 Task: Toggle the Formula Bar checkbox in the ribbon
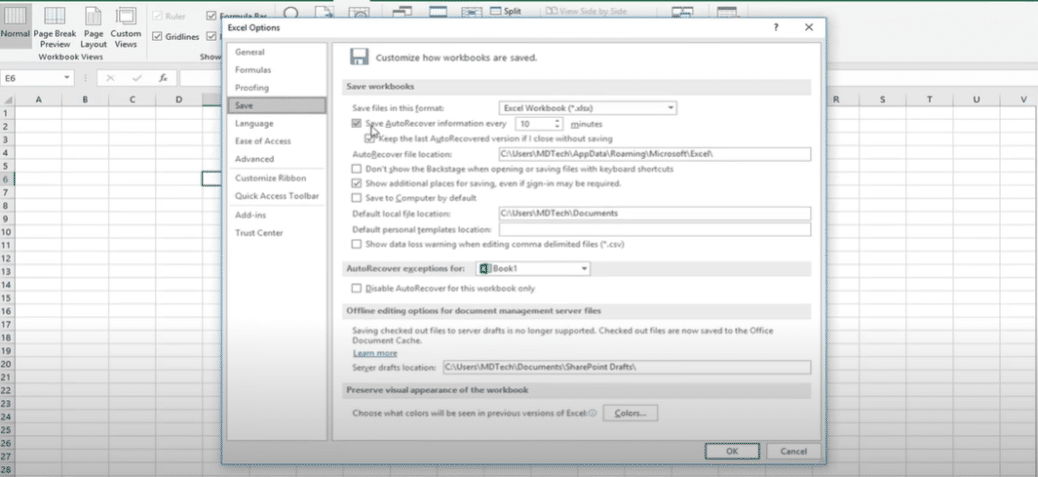tap(211, 15)
